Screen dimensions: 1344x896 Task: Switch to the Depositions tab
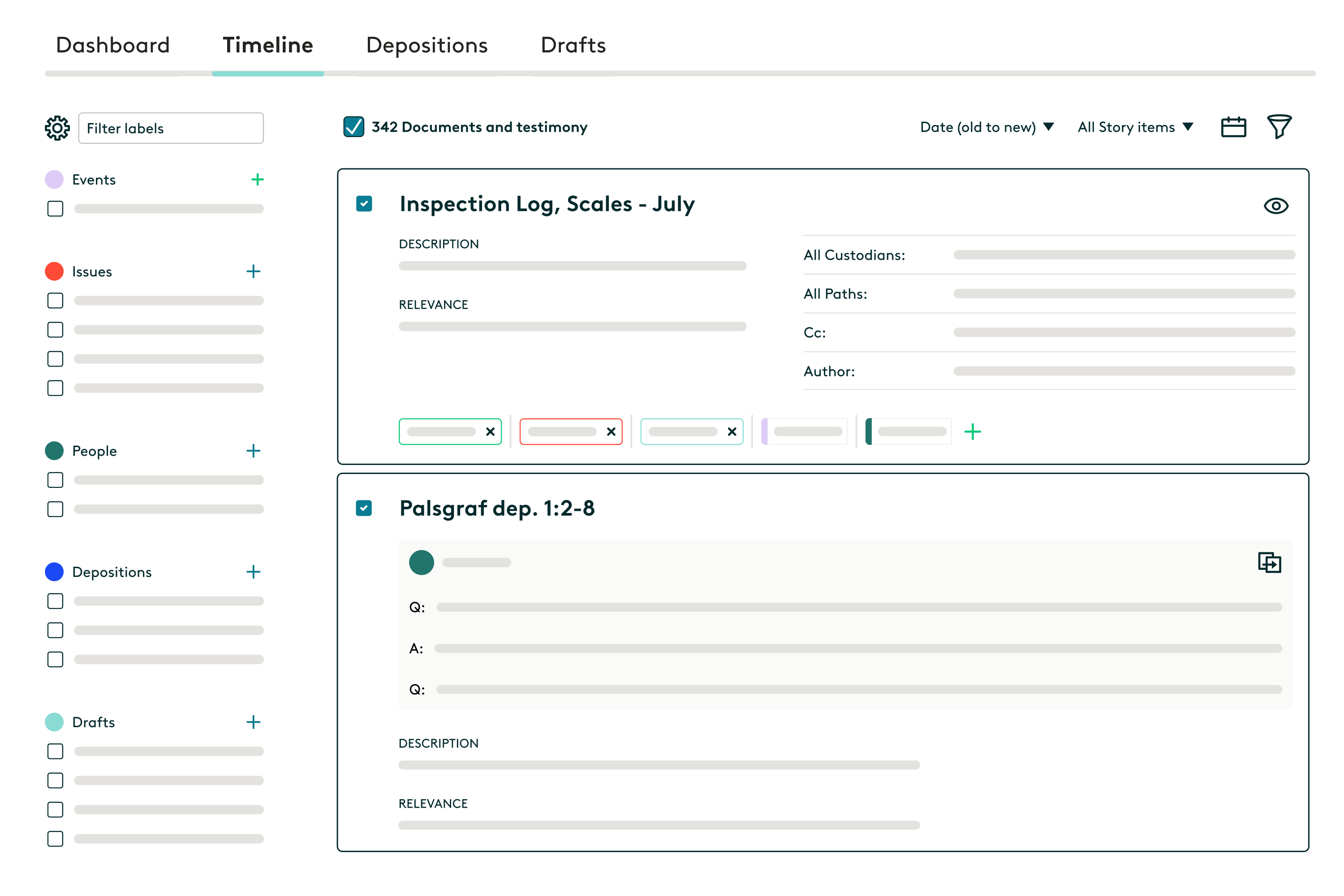point(425,45)
